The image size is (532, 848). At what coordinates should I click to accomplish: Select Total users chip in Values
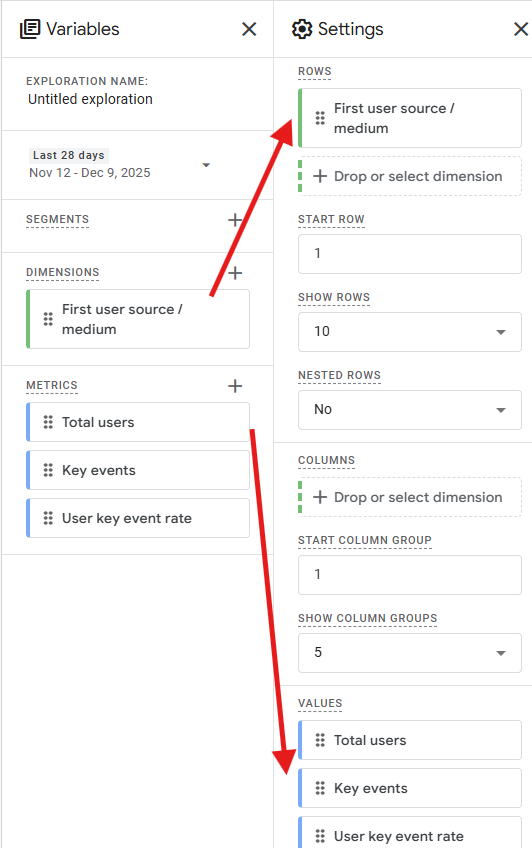coord(410,740)
